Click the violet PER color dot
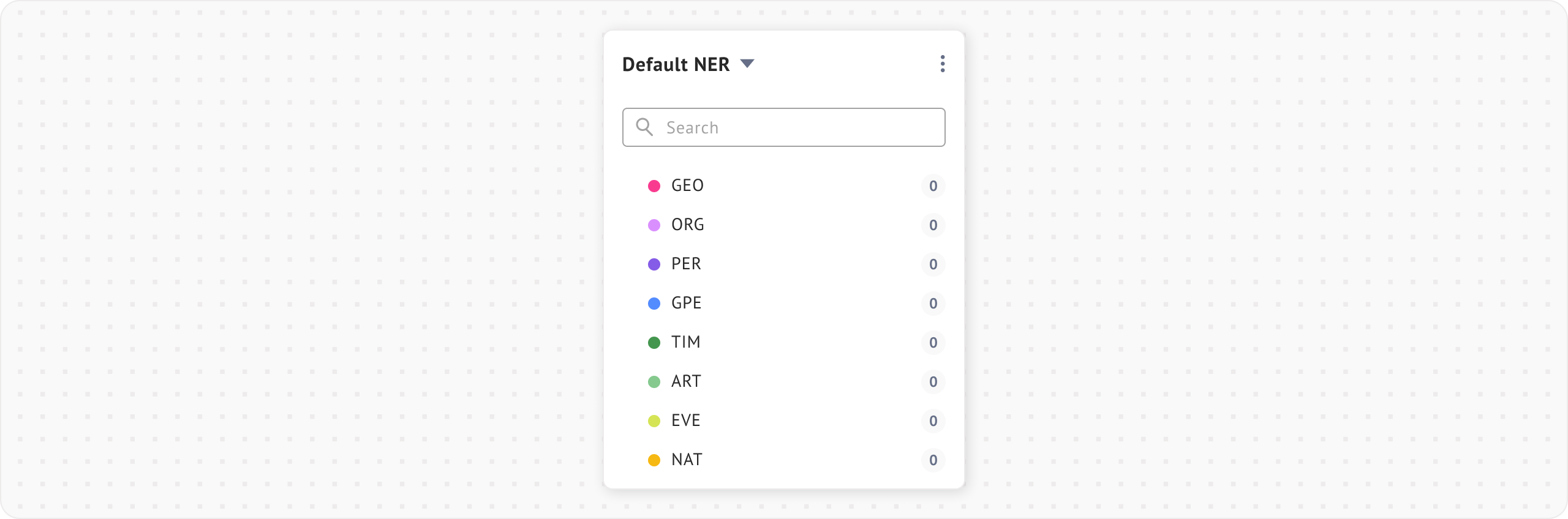Screen dimensions: 1568x519 (x=654, y=264)
